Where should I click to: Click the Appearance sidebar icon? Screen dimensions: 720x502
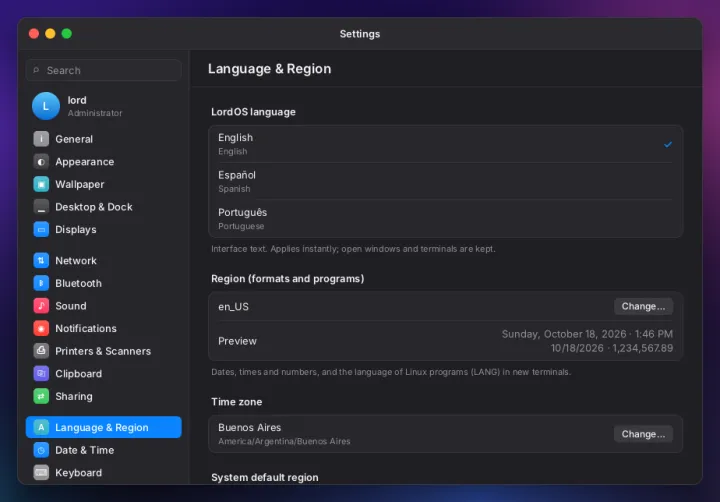[41, 162]
